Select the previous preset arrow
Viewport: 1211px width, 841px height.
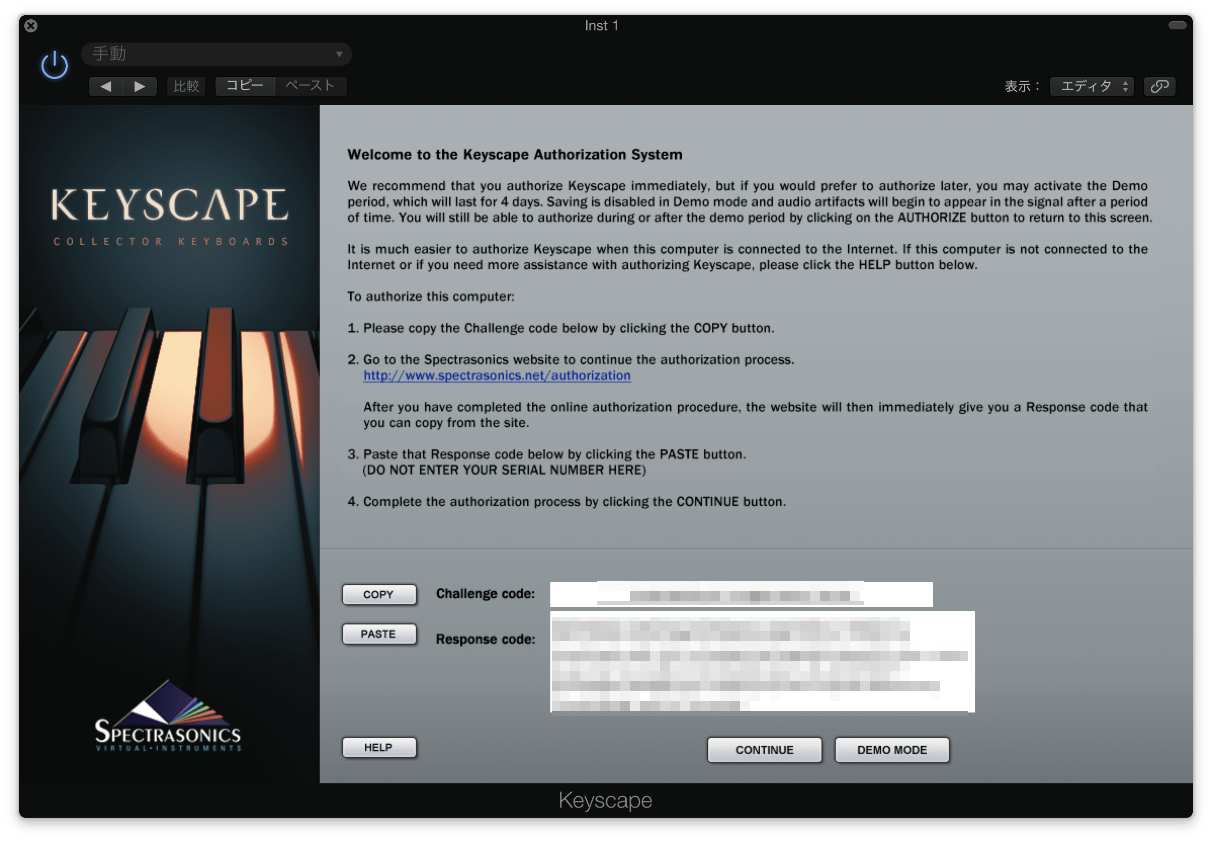(105, 86)
